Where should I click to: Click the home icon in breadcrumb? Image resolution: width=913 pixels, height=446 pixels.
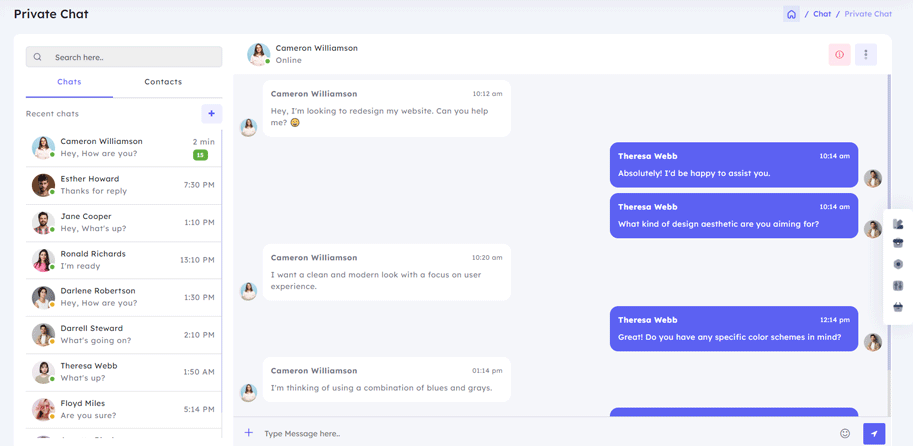(791, 14)
